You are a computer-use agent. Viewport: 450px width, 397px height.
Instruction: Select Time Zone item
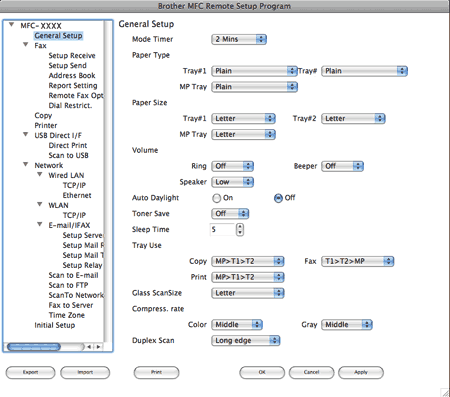coord(67,315)
